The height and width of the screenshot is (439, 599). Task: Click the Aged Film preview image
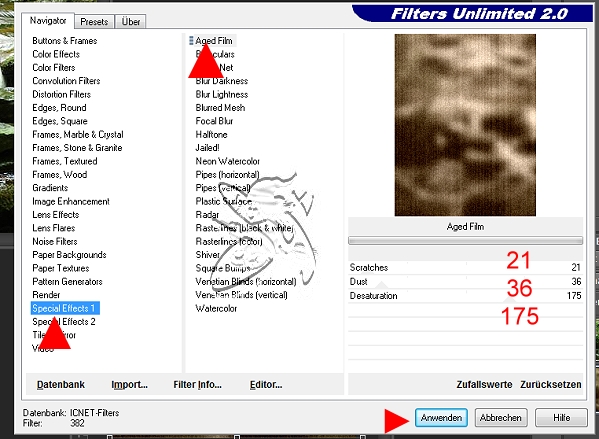(x=465, y=125)
